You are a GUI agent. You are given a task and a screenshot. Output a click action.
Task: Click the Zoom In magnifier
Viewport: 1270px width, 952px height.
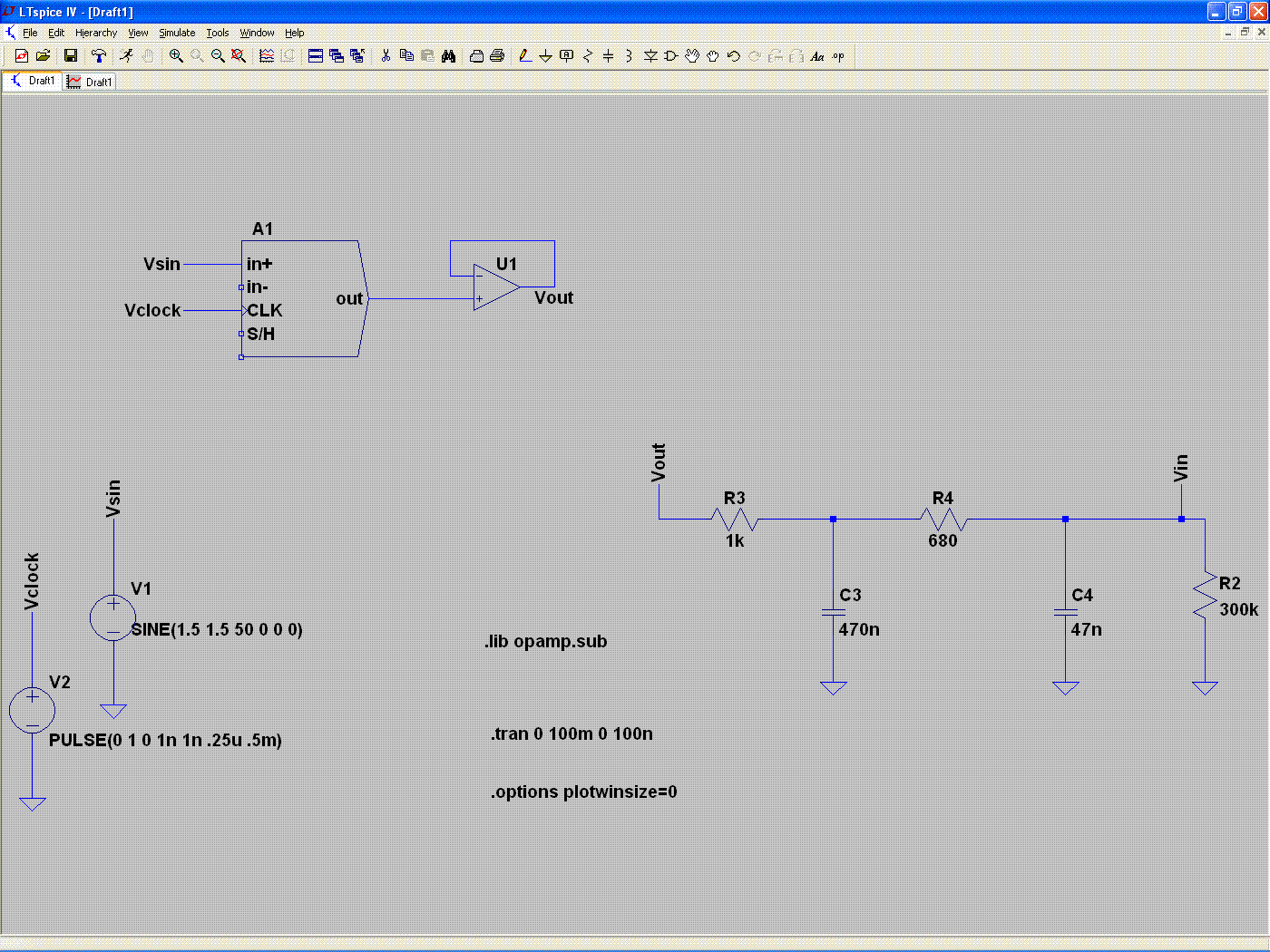click(x=176, y=55)
